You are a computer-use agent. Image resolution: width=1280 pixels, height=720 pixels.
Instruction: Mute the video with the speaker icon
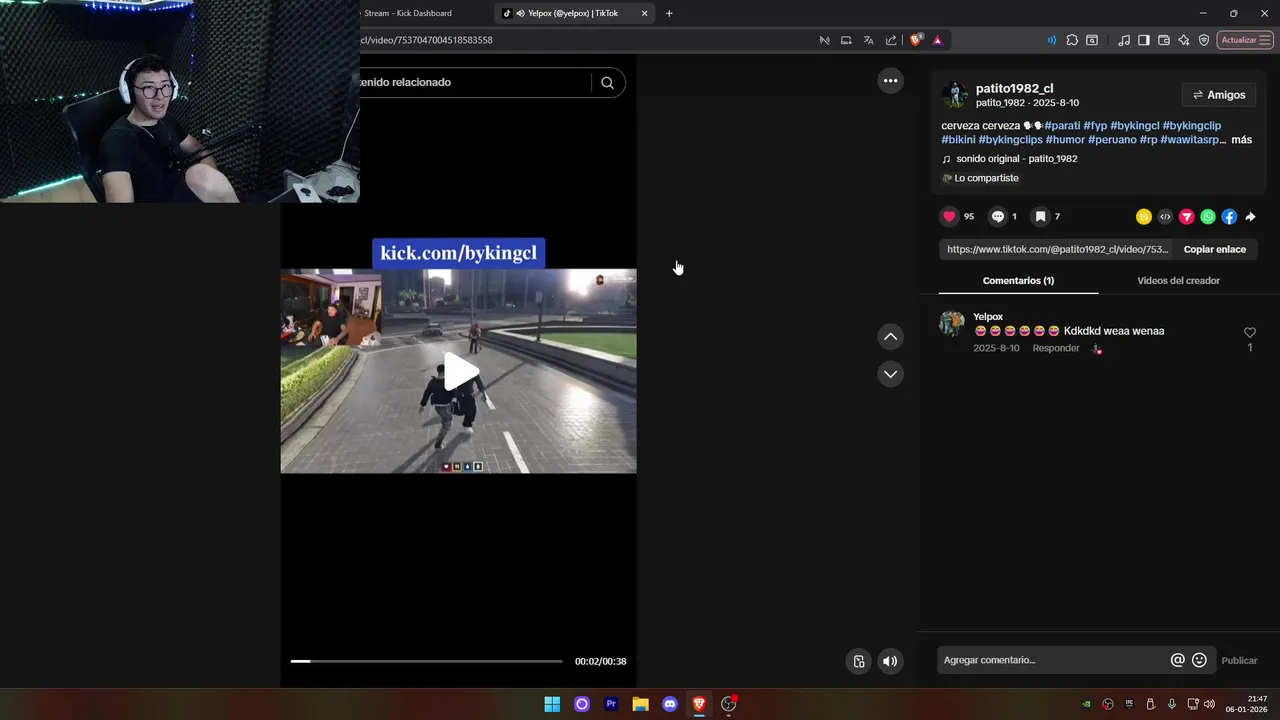[889, 661]
